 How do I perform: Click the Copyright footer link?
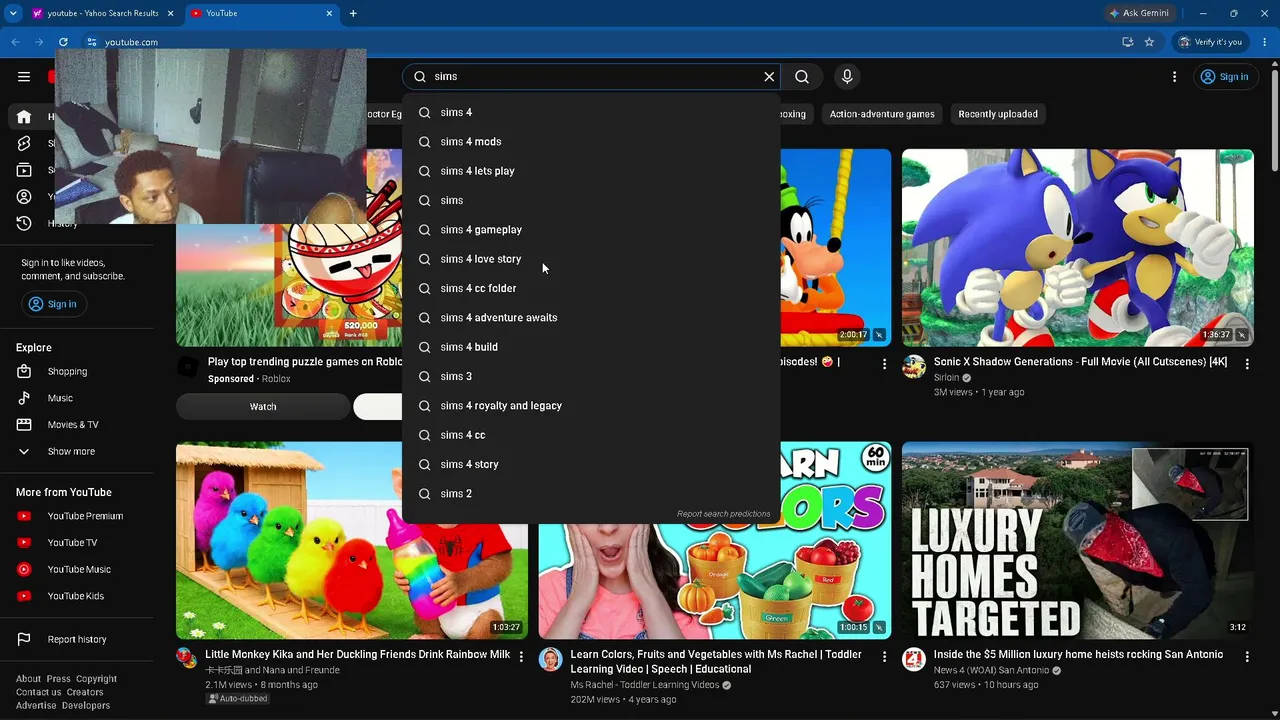pos(96,679)
